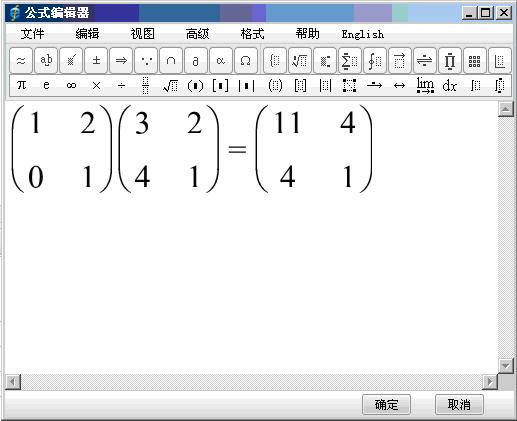Viewport: 517px width, 421px height.
Task: Click the 确定 button
Action: (x=386, y=405)
